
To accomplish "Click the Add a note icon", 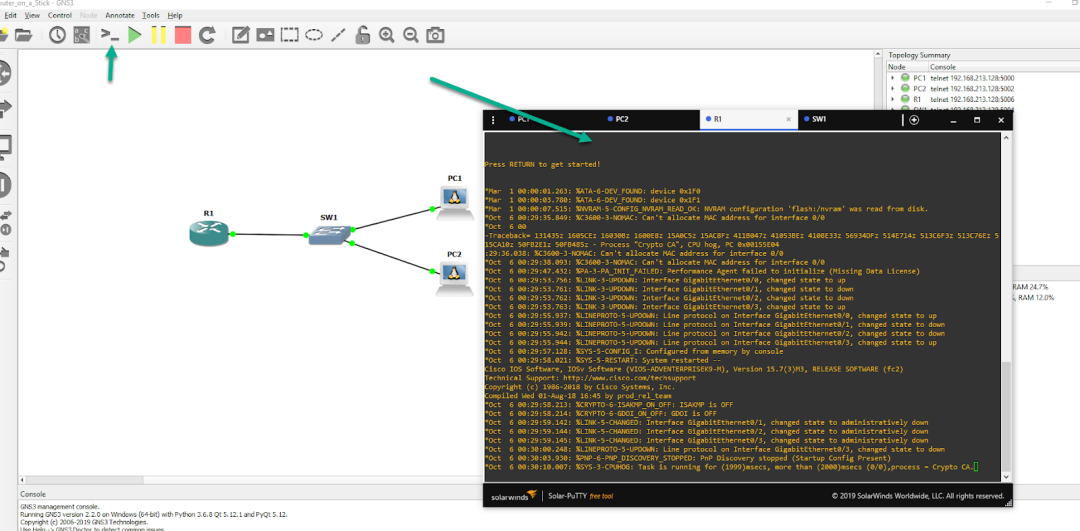I will click(241, 35).
